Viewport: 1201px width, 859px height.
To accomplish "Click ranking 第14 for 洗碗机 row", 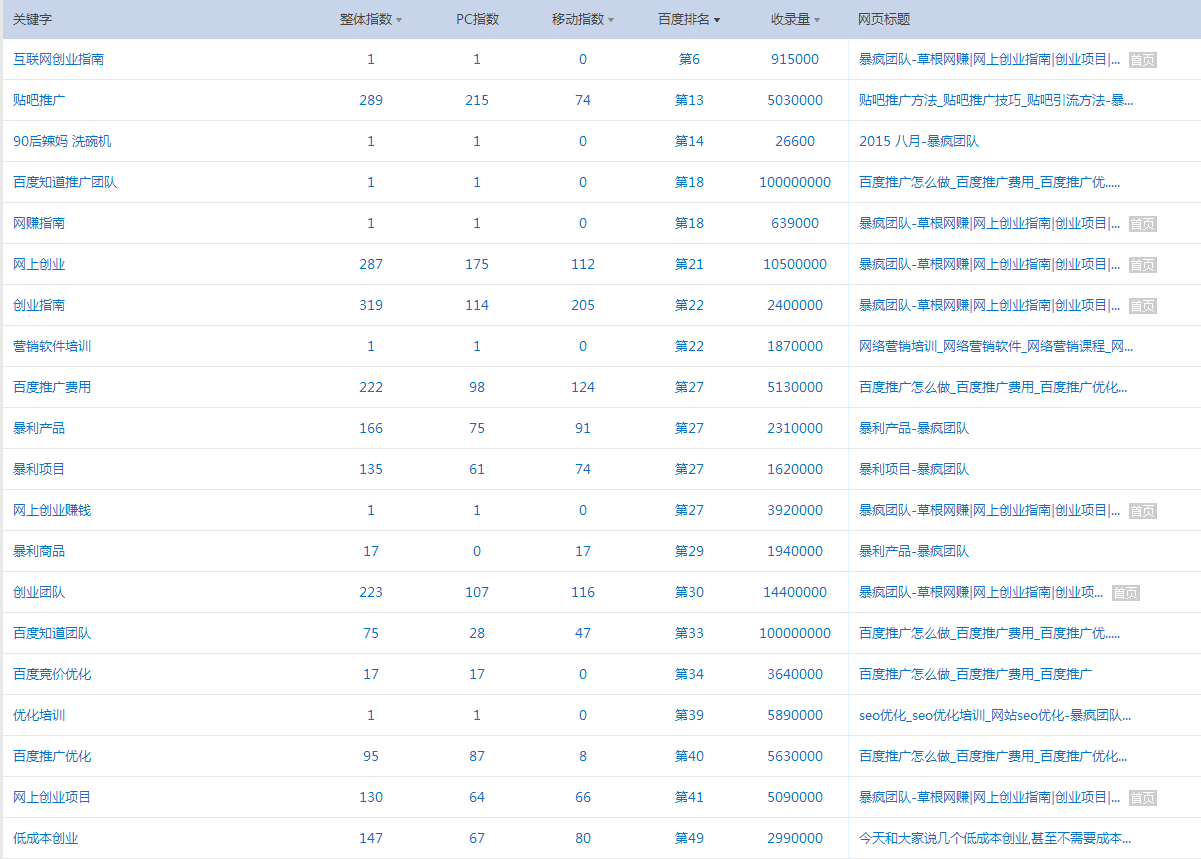I will point(689,141).
